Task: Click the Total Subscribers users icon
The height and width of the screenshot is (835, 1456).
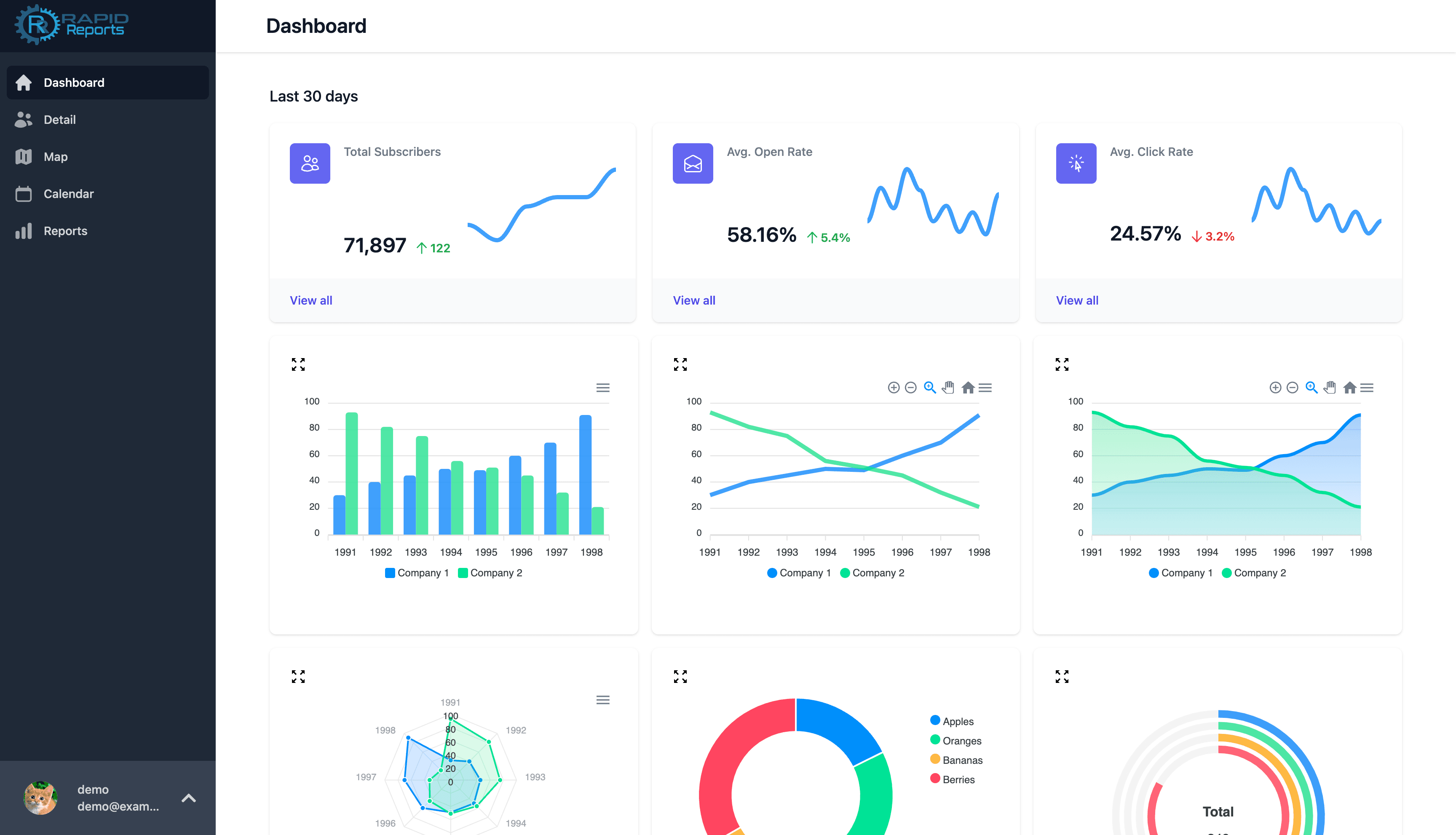Action: click(x=310, y=163)
